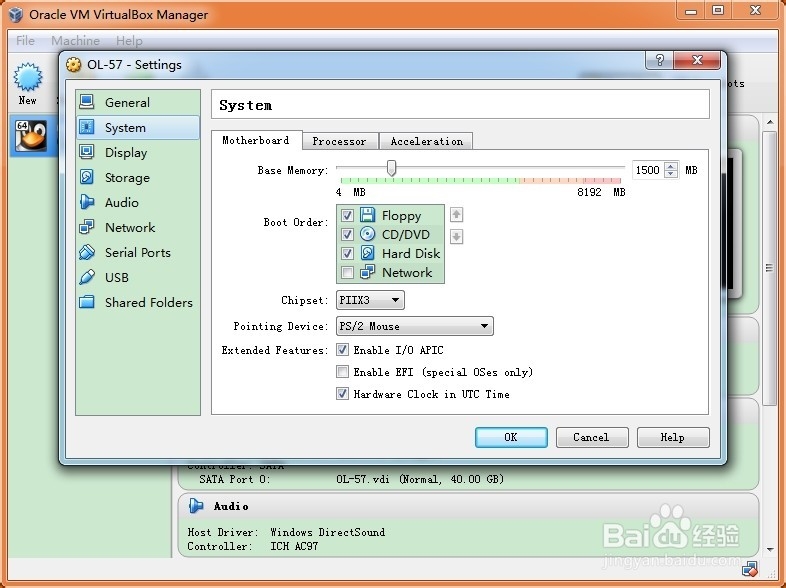
Task: Open USB settings plug icon
Action: coord(87,277)
